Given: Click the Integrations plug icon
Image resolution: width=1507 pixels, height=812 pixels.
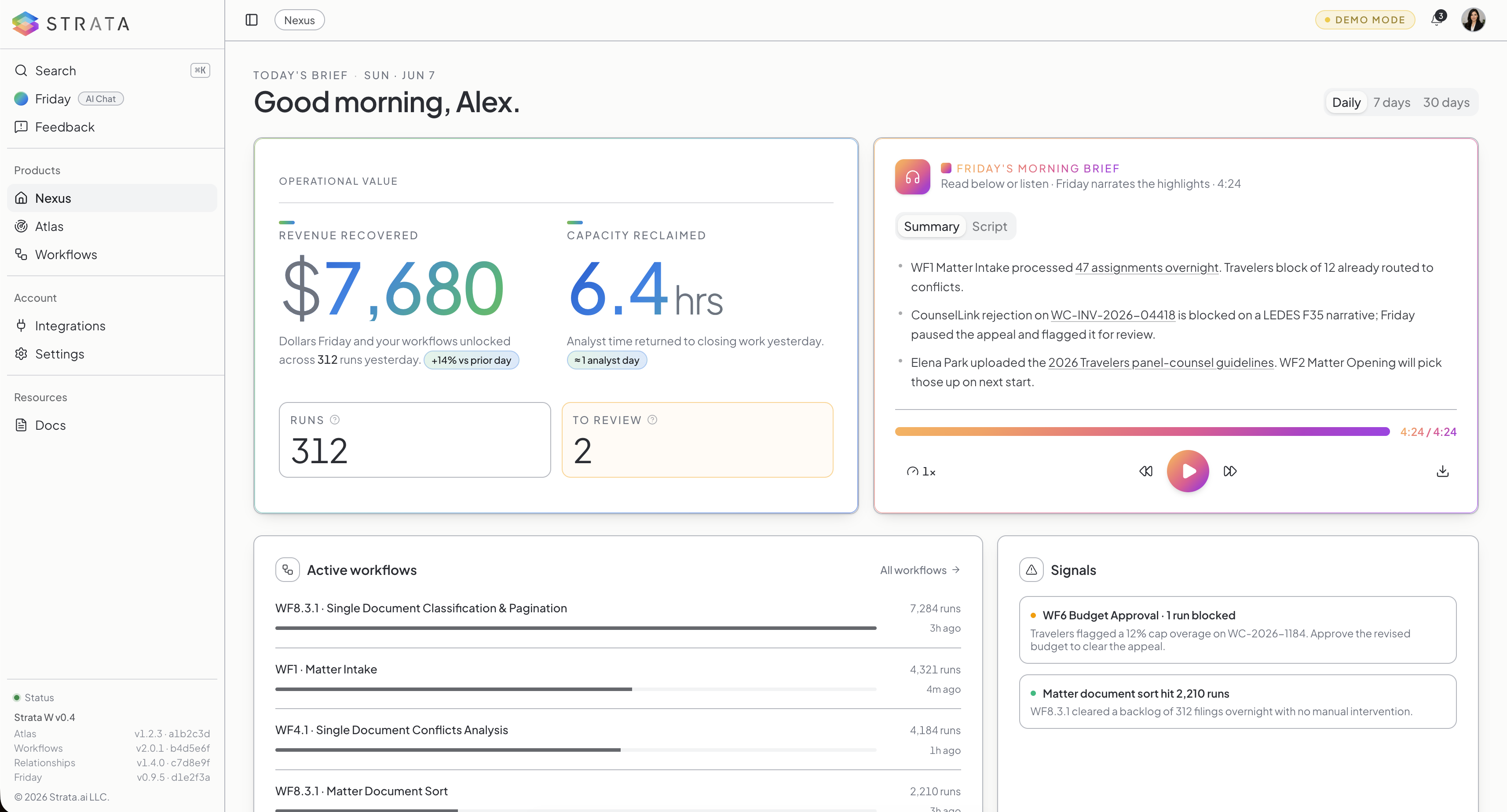Looking at the screenshot, I should point(21,325).
